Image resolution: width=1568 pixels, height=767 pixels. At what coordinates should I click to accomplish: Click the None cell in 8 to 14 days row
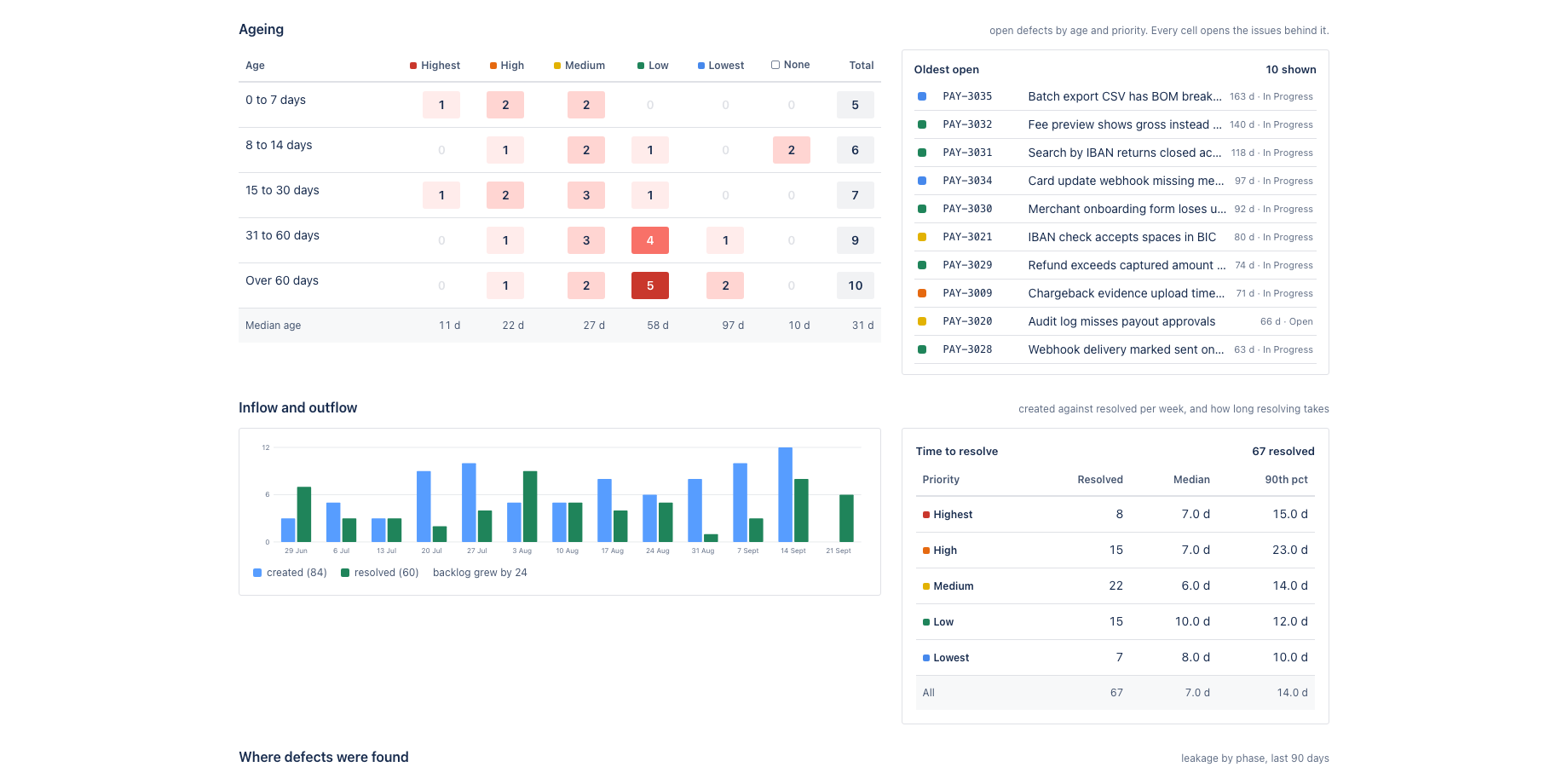point(791,150)
